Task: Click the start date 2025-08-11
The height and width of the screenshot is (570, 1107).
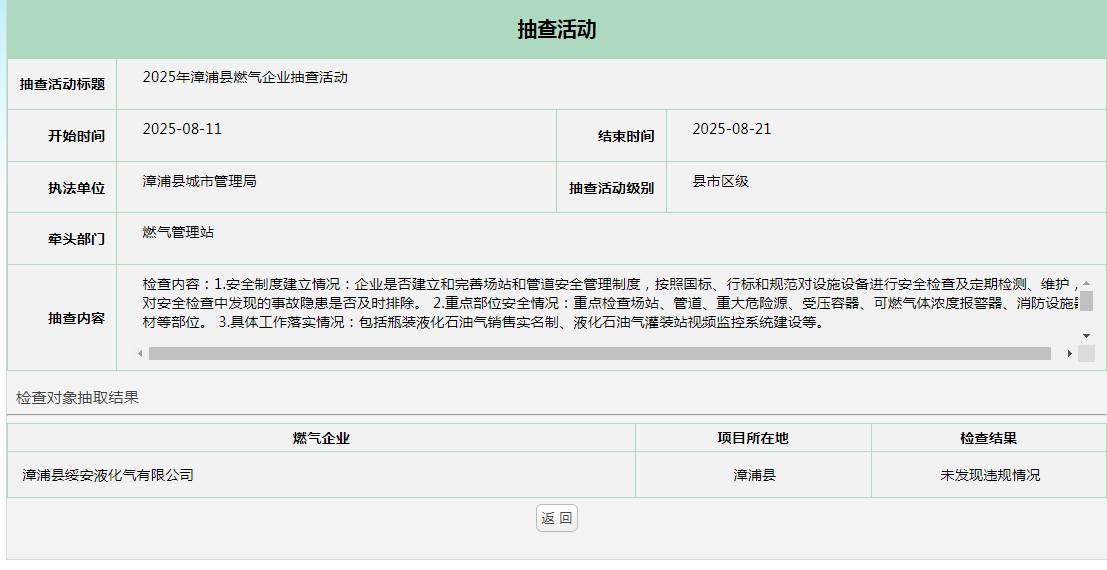Action: [x=182, y=129]
